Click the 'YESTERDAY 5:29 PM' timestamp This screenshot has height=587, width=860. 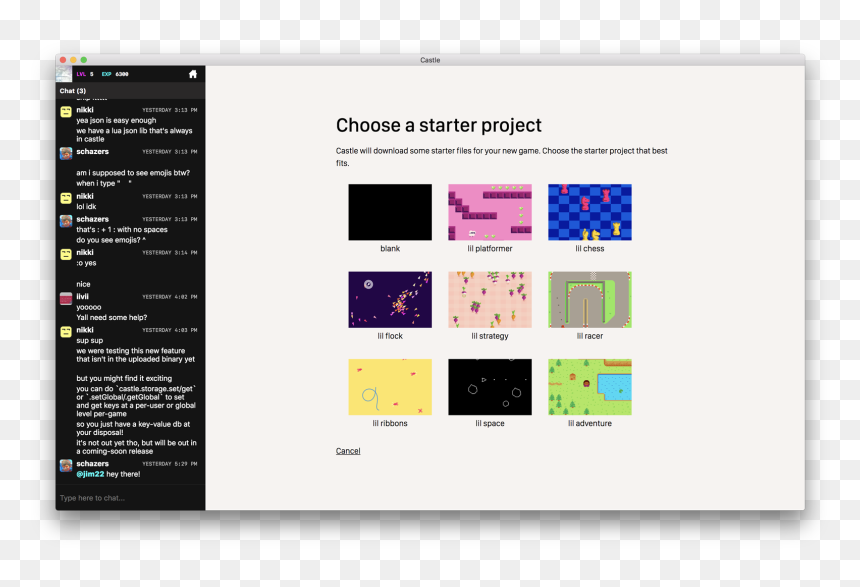tap(169, 464)
